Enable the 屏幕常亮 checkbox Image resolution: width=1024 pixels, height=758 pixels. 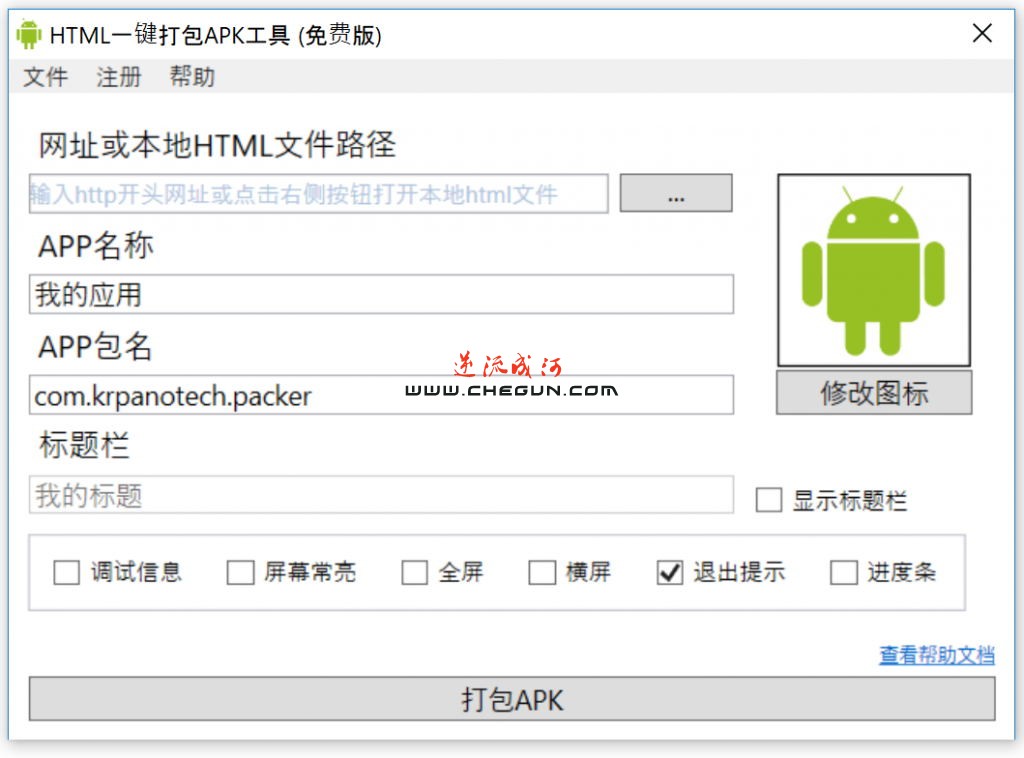[240, 573]
